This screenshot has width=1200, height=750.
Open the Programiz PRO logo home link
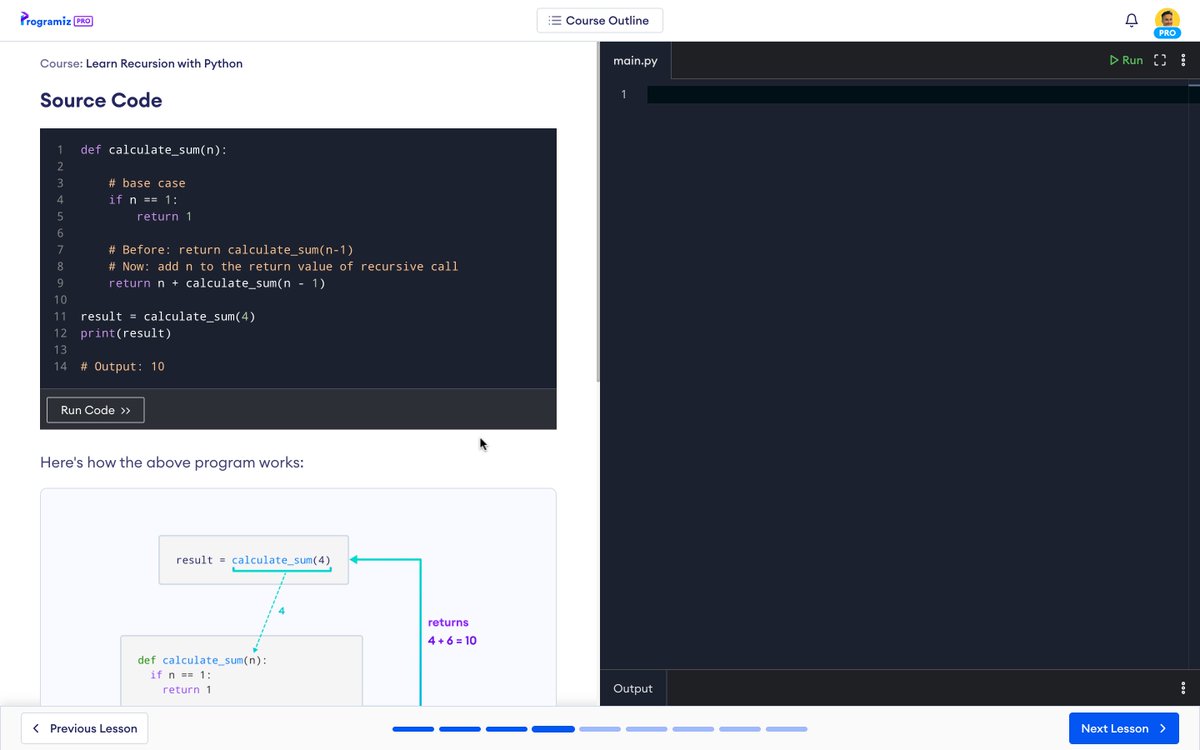pos(56,20)
